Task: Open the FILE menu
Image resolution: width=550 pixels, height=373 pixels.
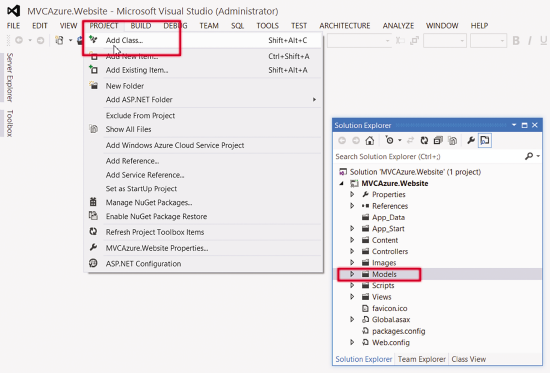Action: pyautogui.click(x=13, y=26)
